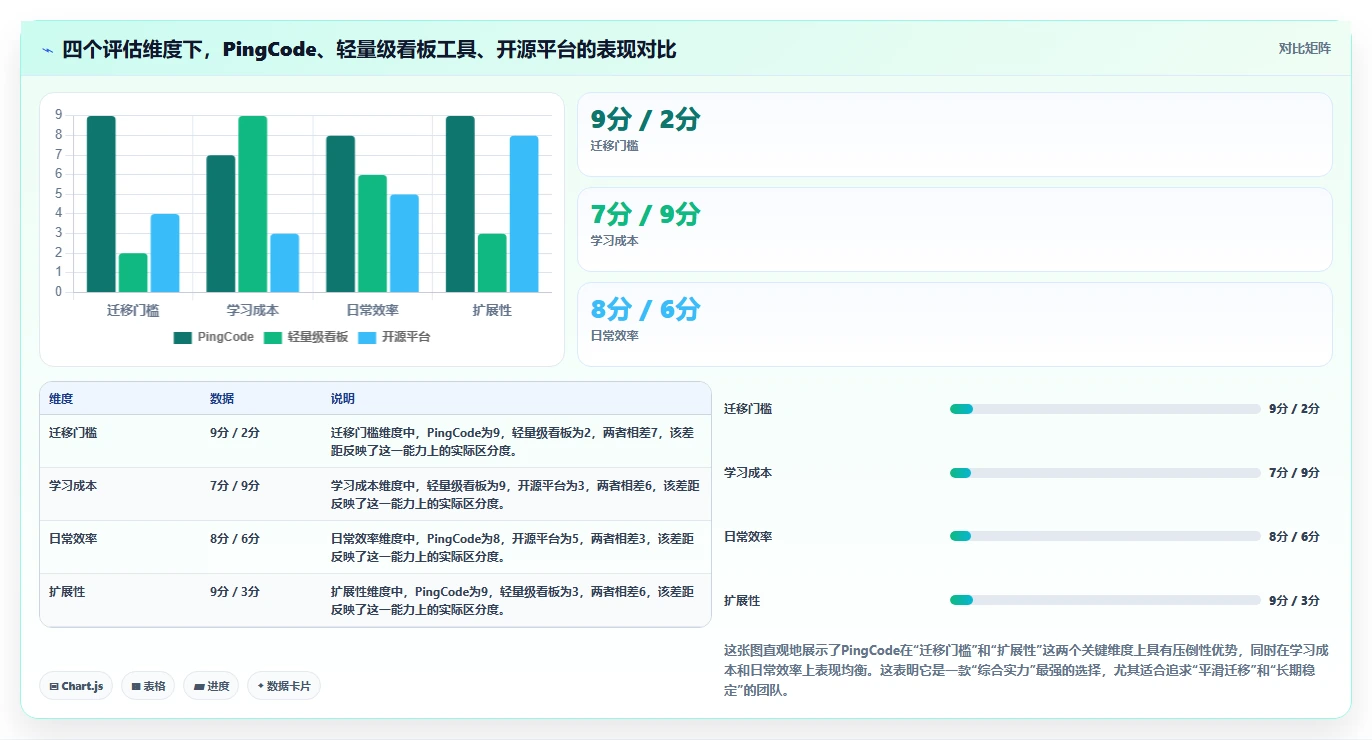Open the 7分 / 9分 学习成本 data card
This screenshot has width=1372, height=740.
click(955, 230)
